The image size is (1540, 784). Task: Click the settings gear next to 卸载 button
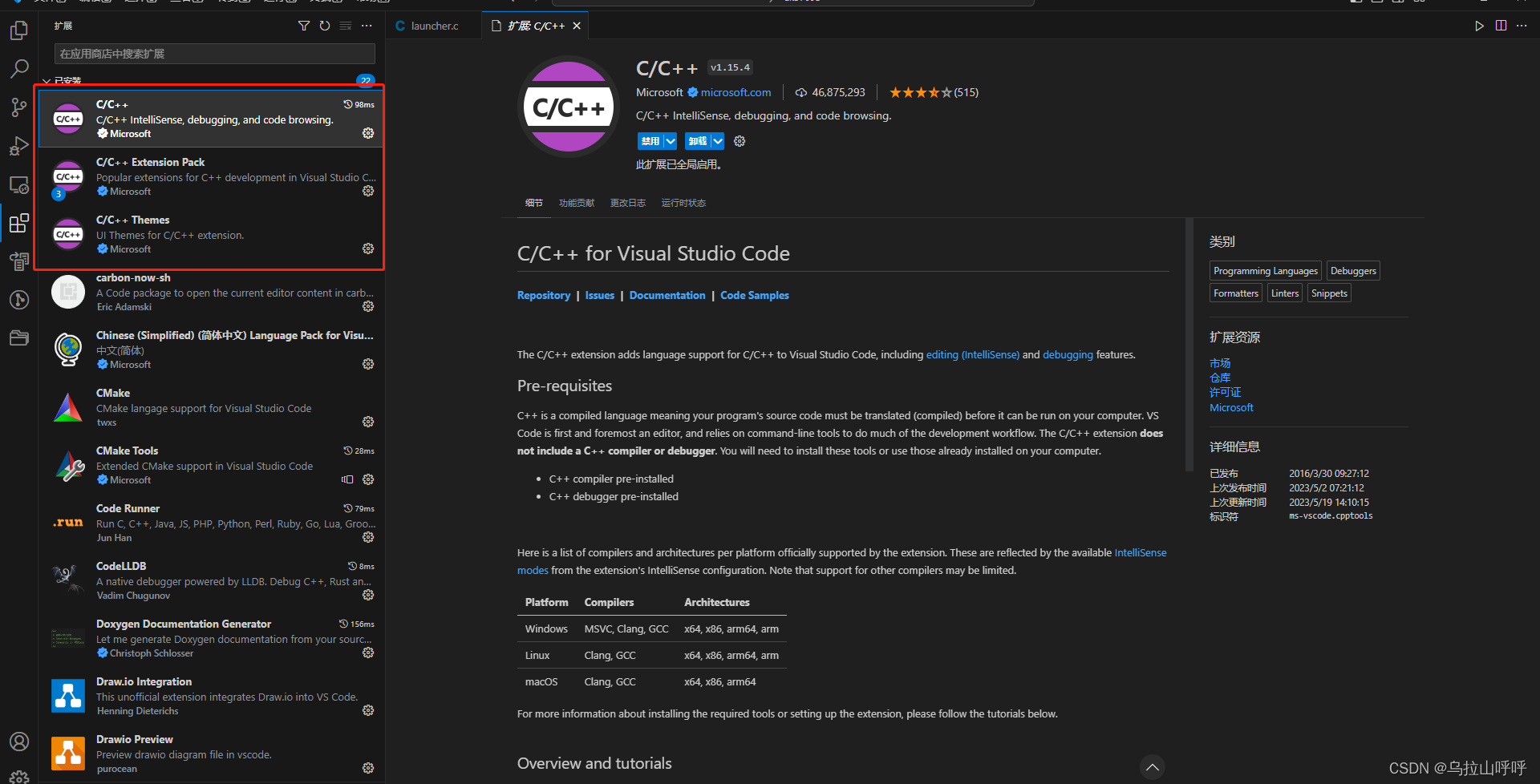[x=740, y=142]
